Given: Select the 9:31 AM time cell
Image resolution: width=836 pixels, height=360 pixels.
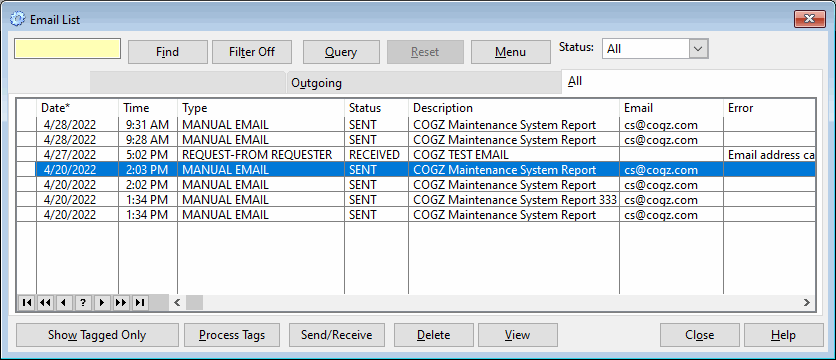Looking at the screenshot, I should click(148, 125).
